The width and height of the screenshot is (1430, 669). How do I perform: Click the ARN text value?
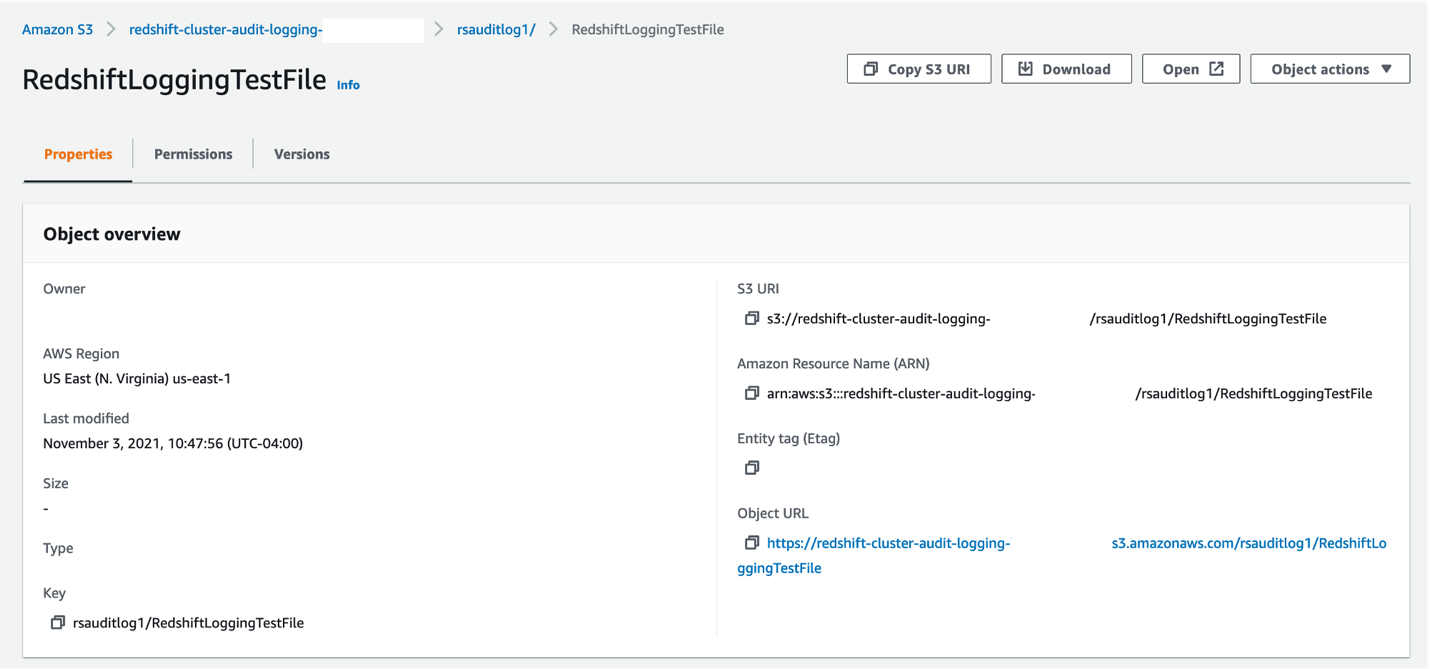(900, 394)
